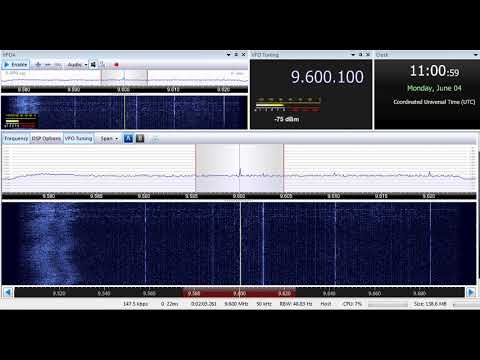The width and height of the screenshot is (480, 360).
Task: Switch to the Frequency tab
Action: point(16,138)
